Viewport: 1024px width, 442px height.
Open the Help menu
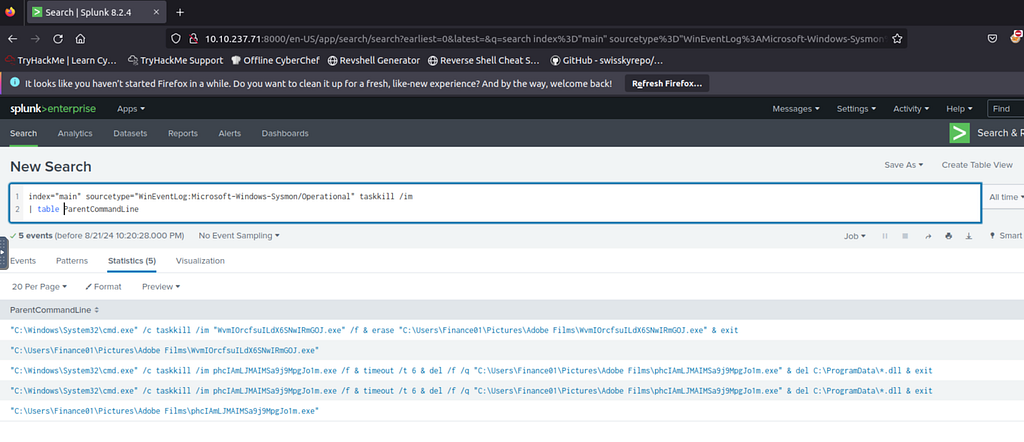click(959, 108)
